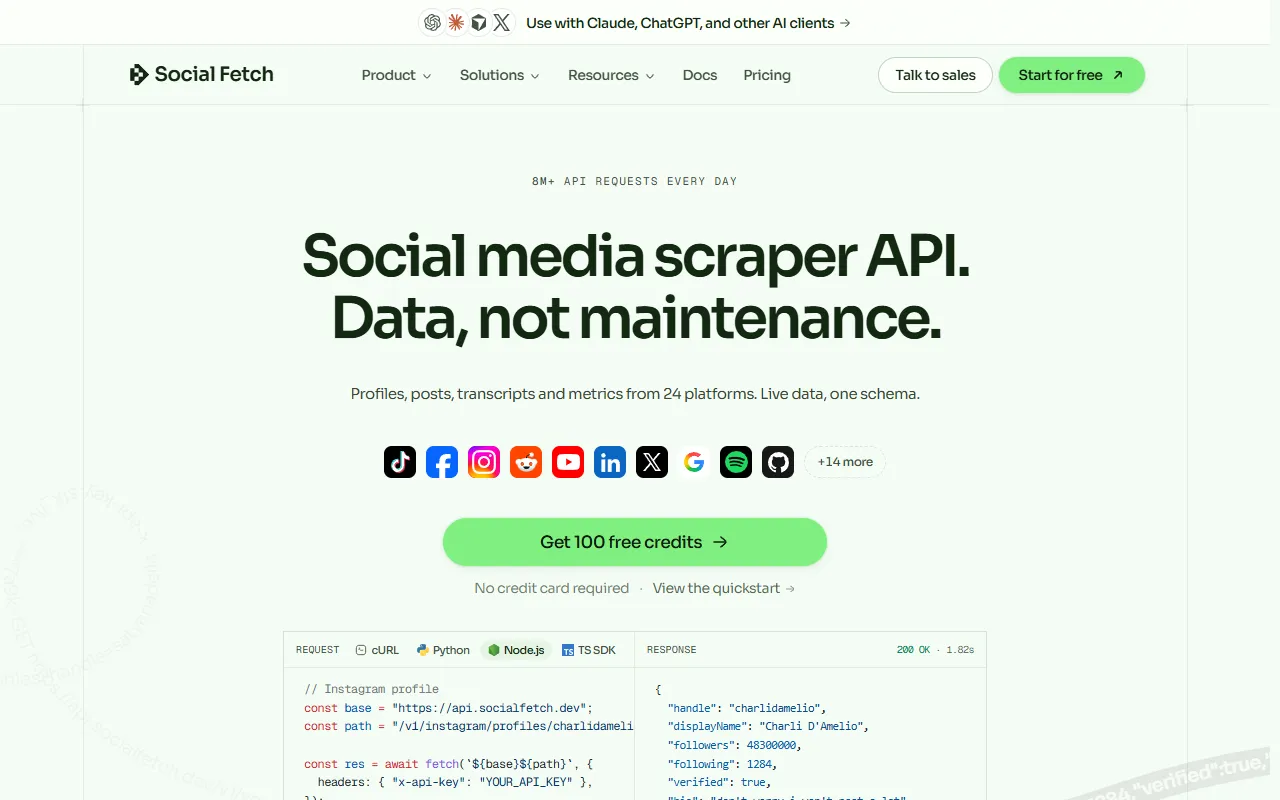Click the 200 OK response status

(913, 650)
